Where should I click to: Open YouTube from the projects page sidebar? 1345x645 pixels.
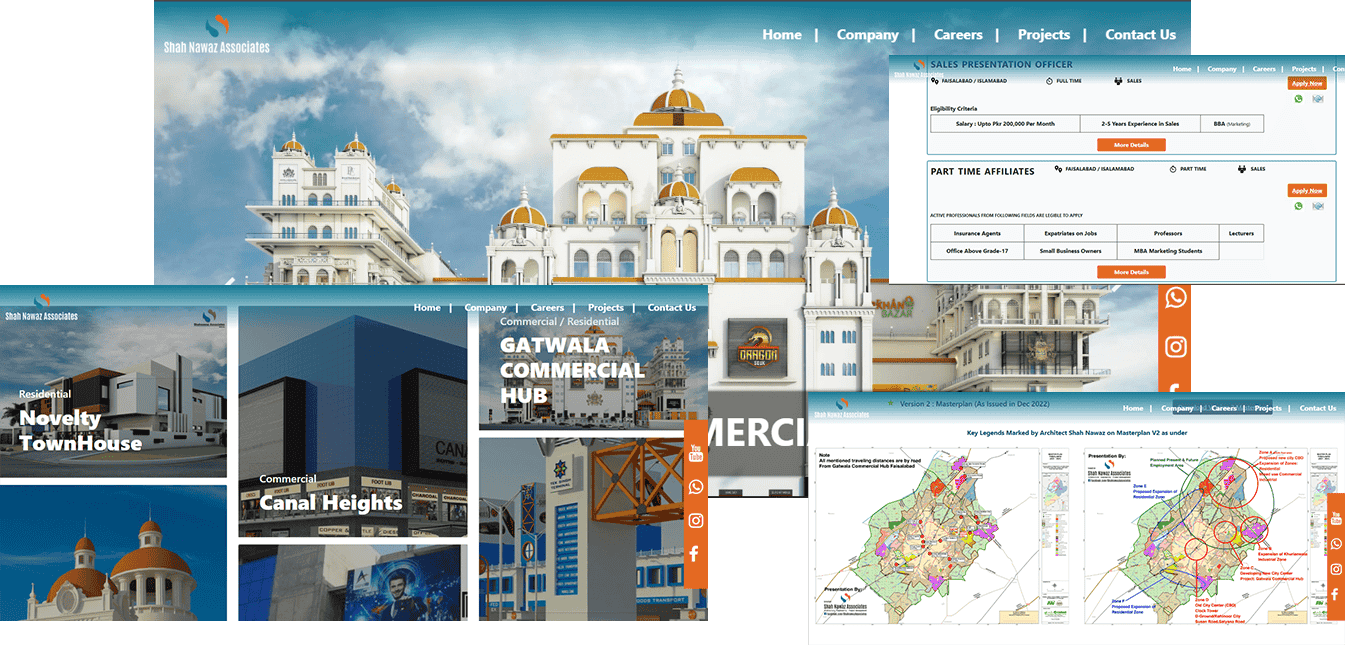pos(696,453)
